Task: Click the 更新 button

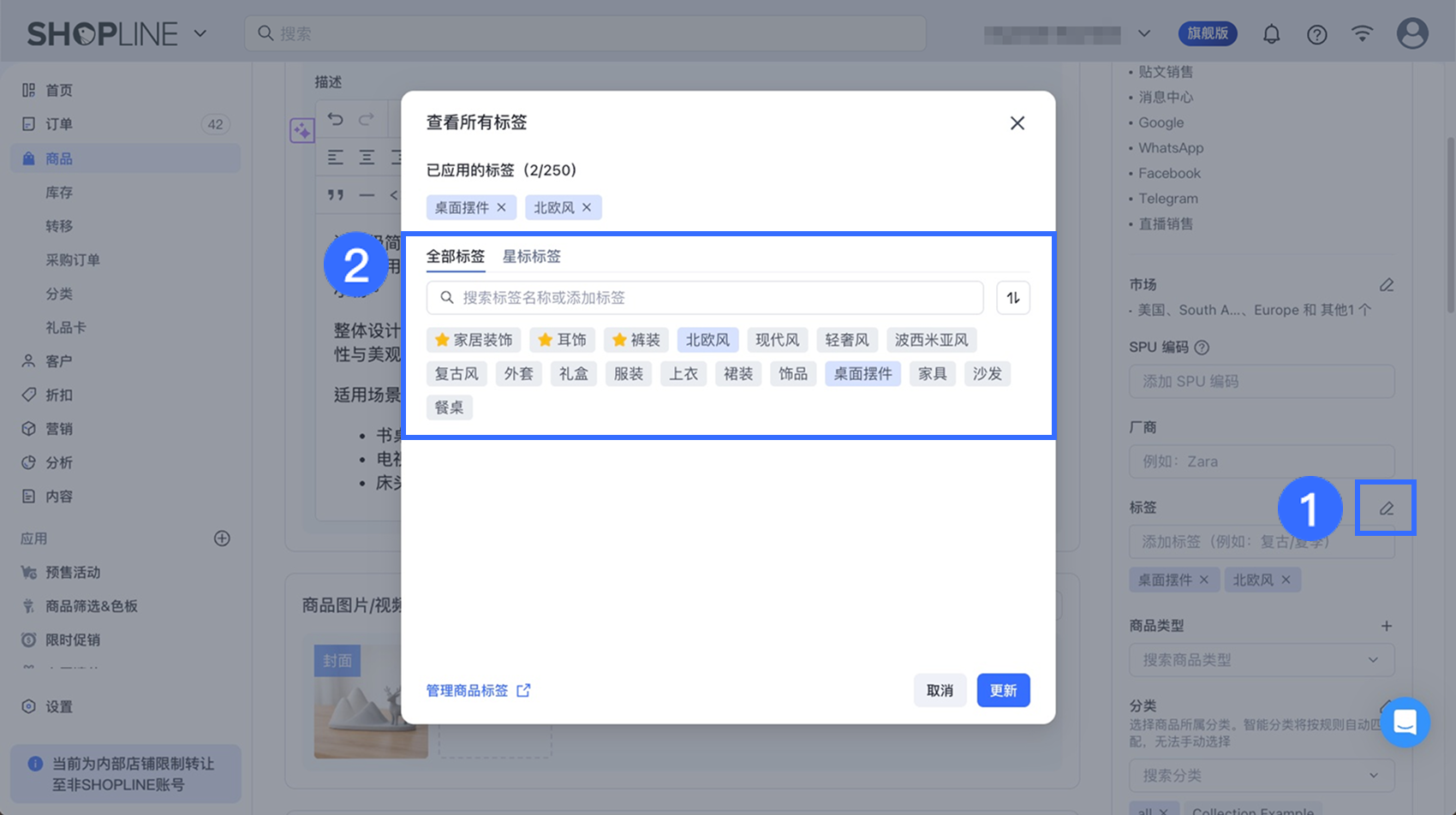Action: point(1003,691)
